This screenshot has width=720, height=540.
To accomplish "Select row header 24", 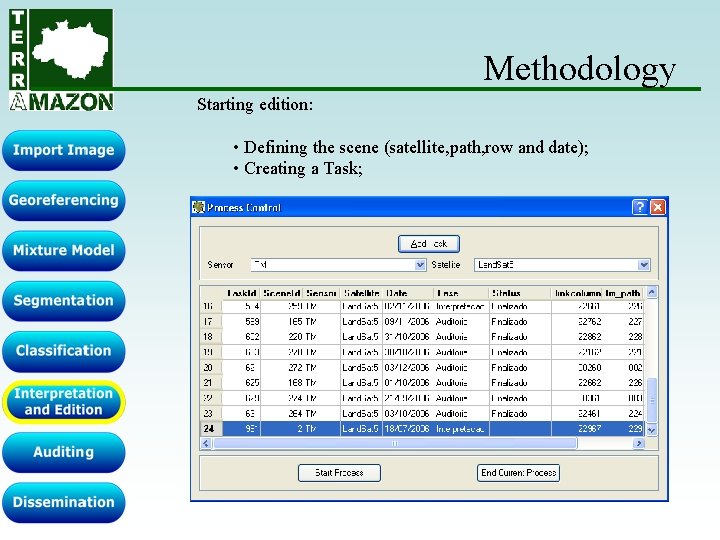I will (x=211, y=428).
